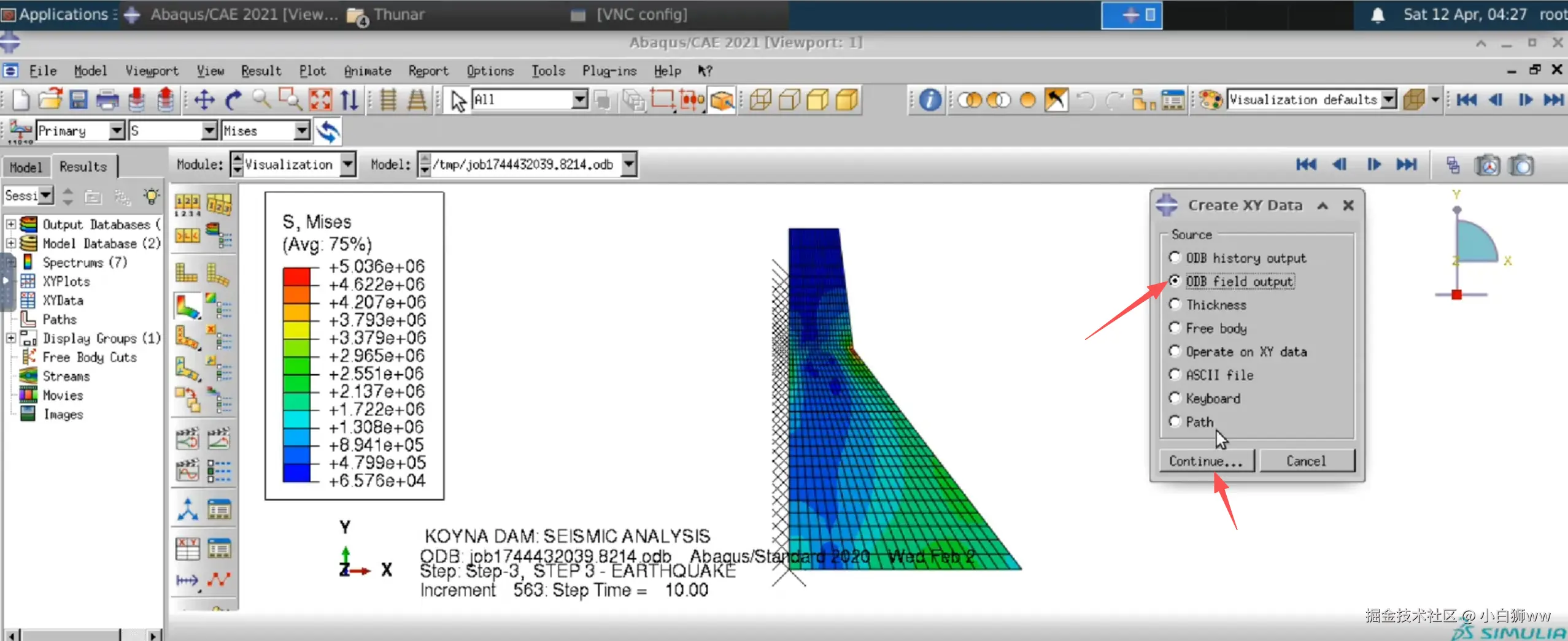Click Cancel in Create XY Data dialog
The width and height of the screenshot is (1568, 641).
point(1307,461)
